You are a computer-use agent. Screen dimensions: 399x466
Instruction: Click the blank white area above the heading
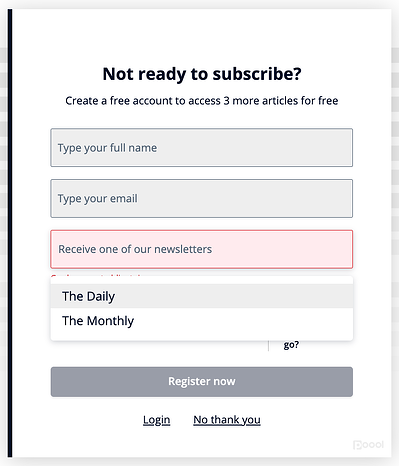tap(202, 35)
